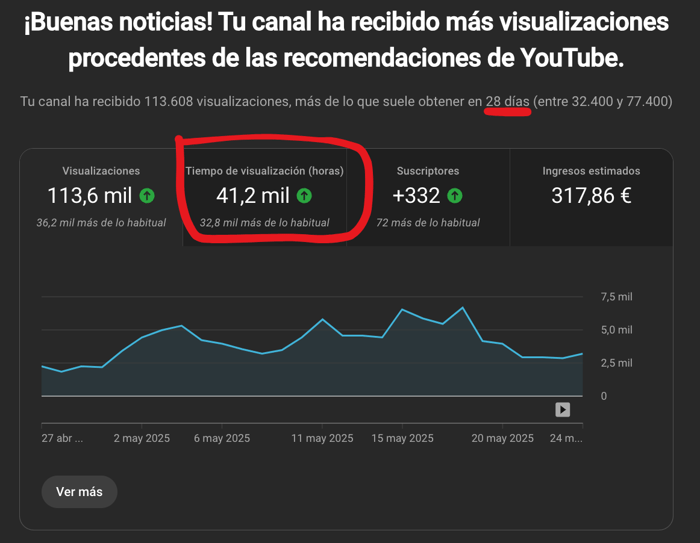Select the Suscriptores metric tab
Screen dimensions: 700x543
pyautogui.click(x=428, y=197)
